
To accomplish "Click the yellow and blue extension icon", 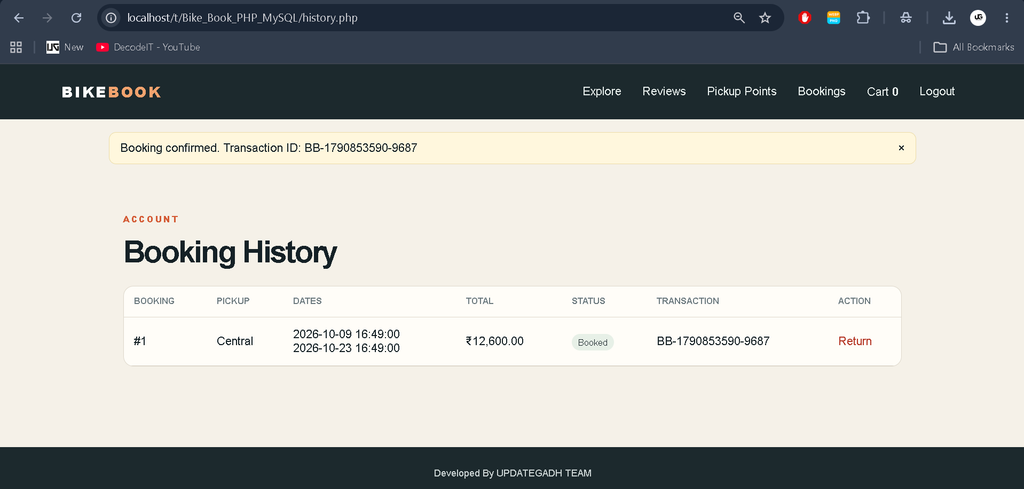I will tap(834, 18).
